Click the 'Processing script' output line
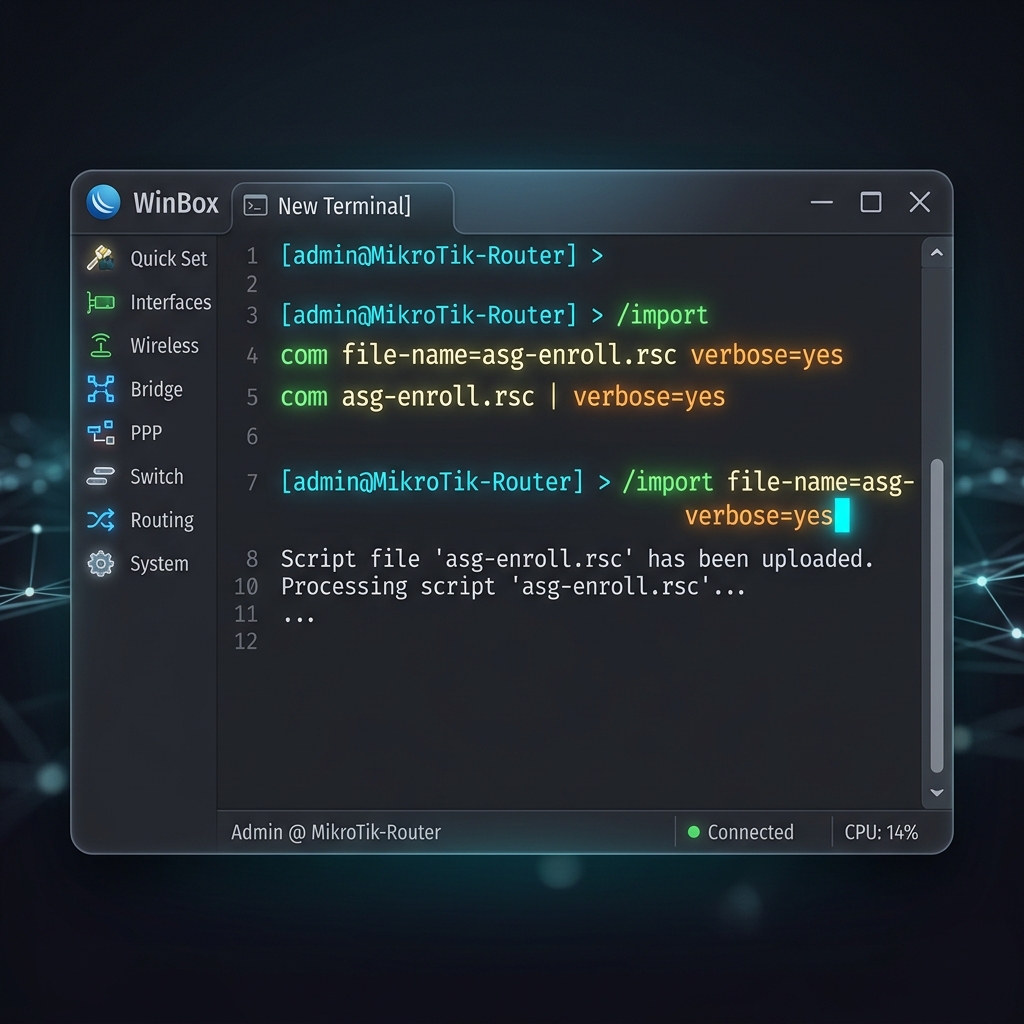This screenshot has width=1024, height=1024. [x=513, y=586]
